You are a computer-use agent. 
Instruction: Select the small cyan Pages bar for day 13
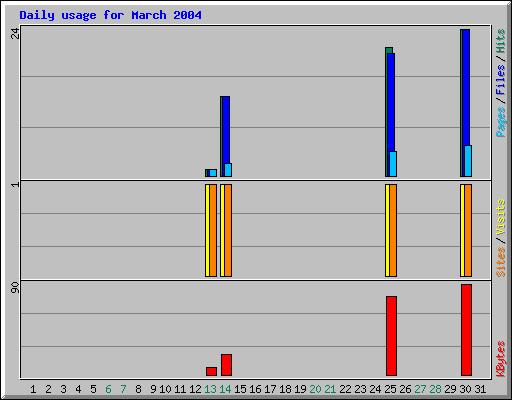coord(213,173)
